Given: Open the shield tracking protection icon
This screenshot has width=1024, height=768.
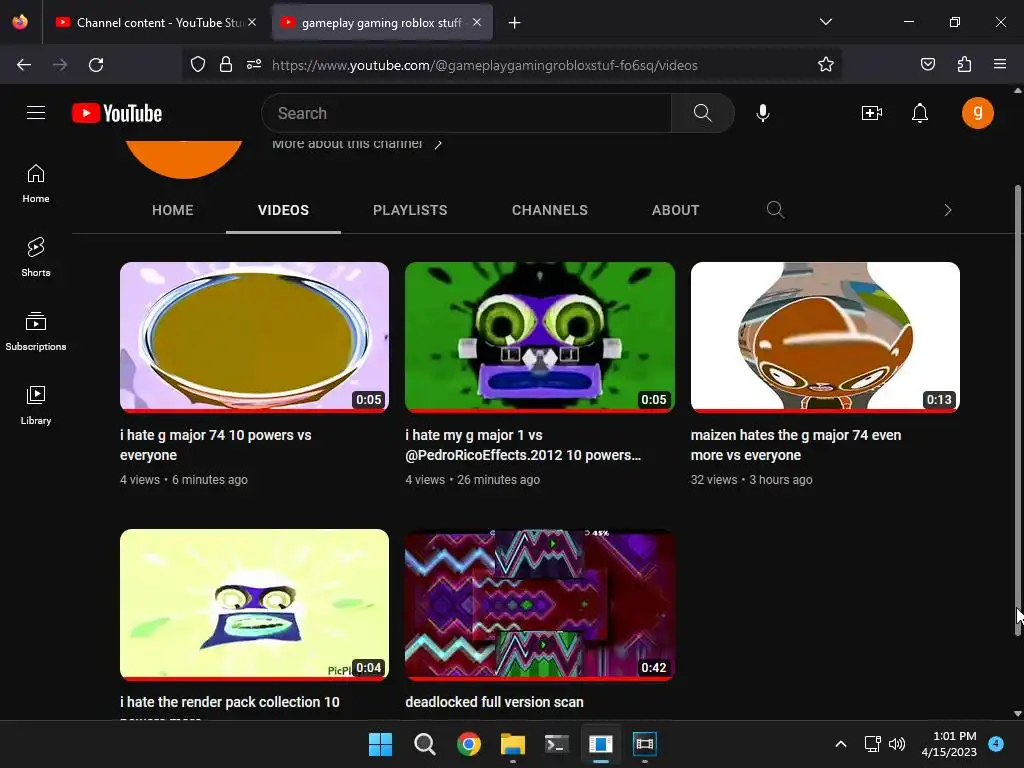Looking at the screenshot, I should (x=198, y=65).
